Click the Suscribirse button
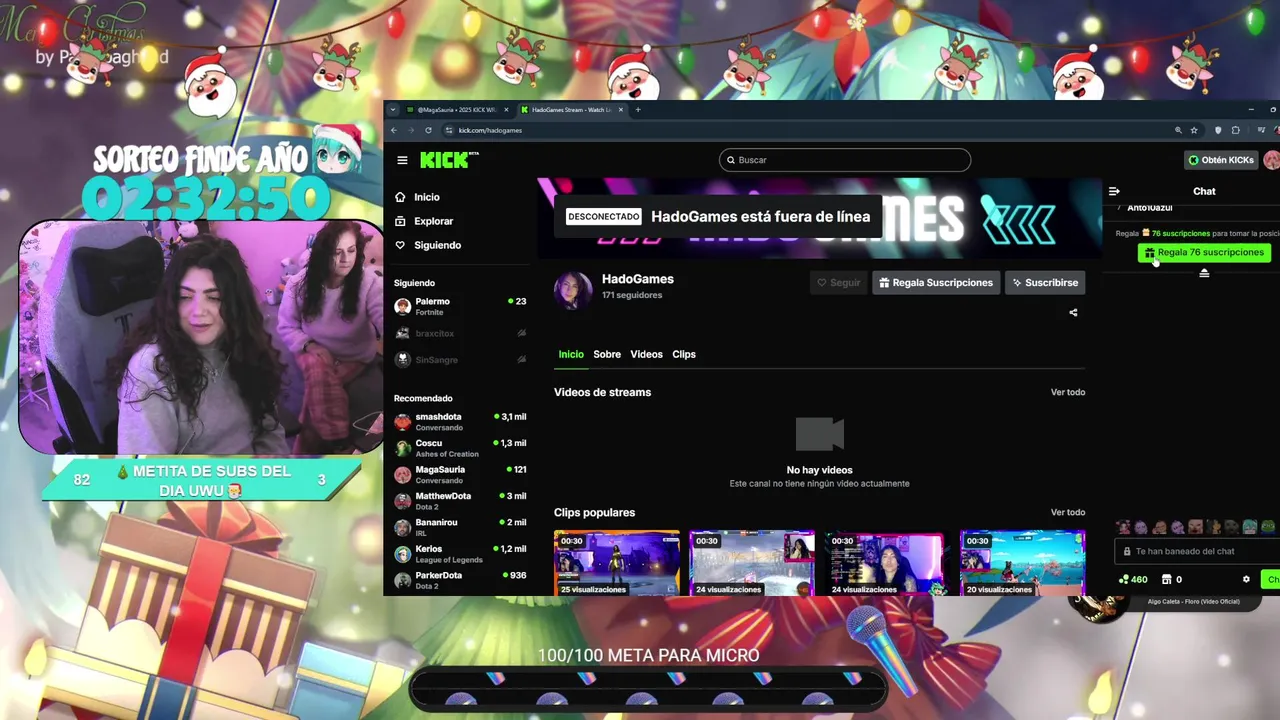The width and height of the screenshot is (1280, 720). click(1045, 283)
